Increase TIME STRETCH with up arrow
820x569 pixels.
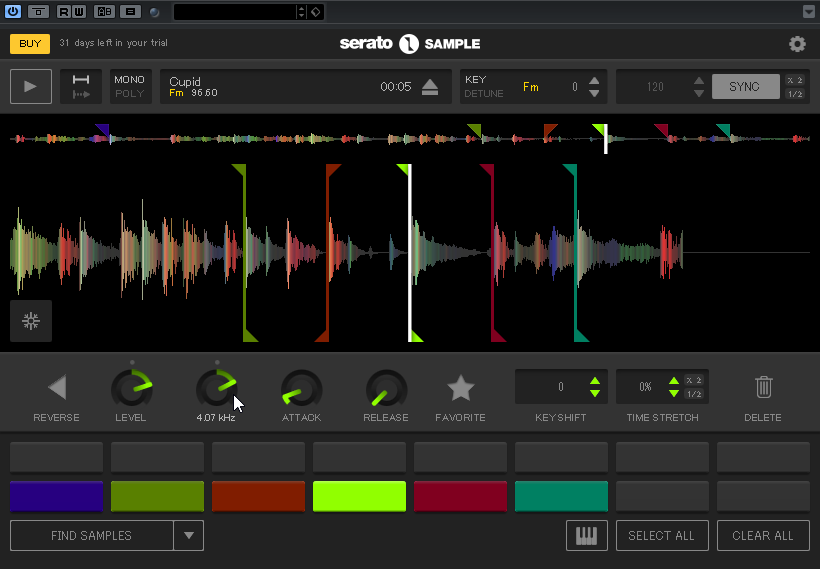click(674, 381)
